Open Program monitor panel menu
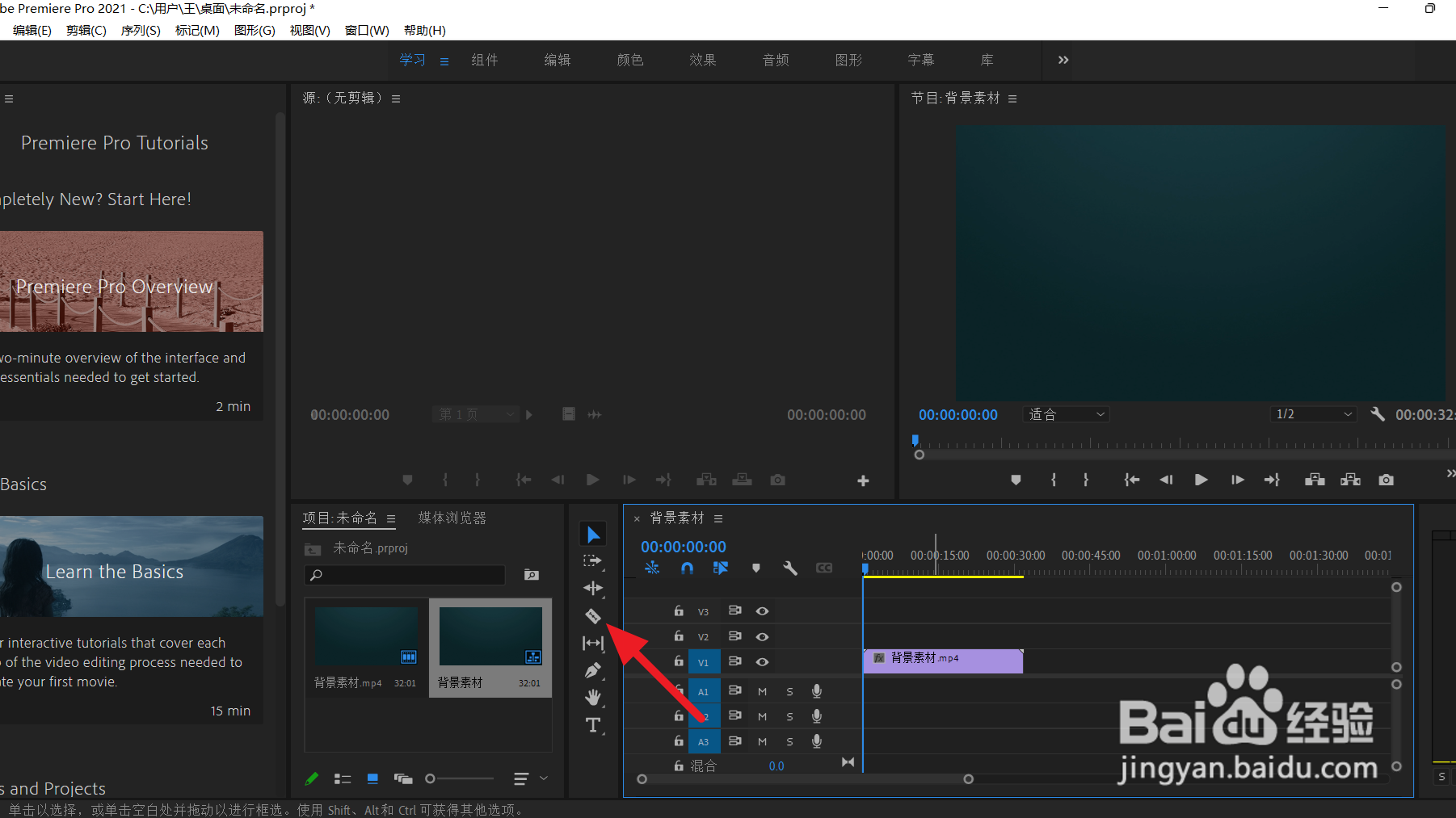This screenshot has height=818, width=1456. (1012, 99)
